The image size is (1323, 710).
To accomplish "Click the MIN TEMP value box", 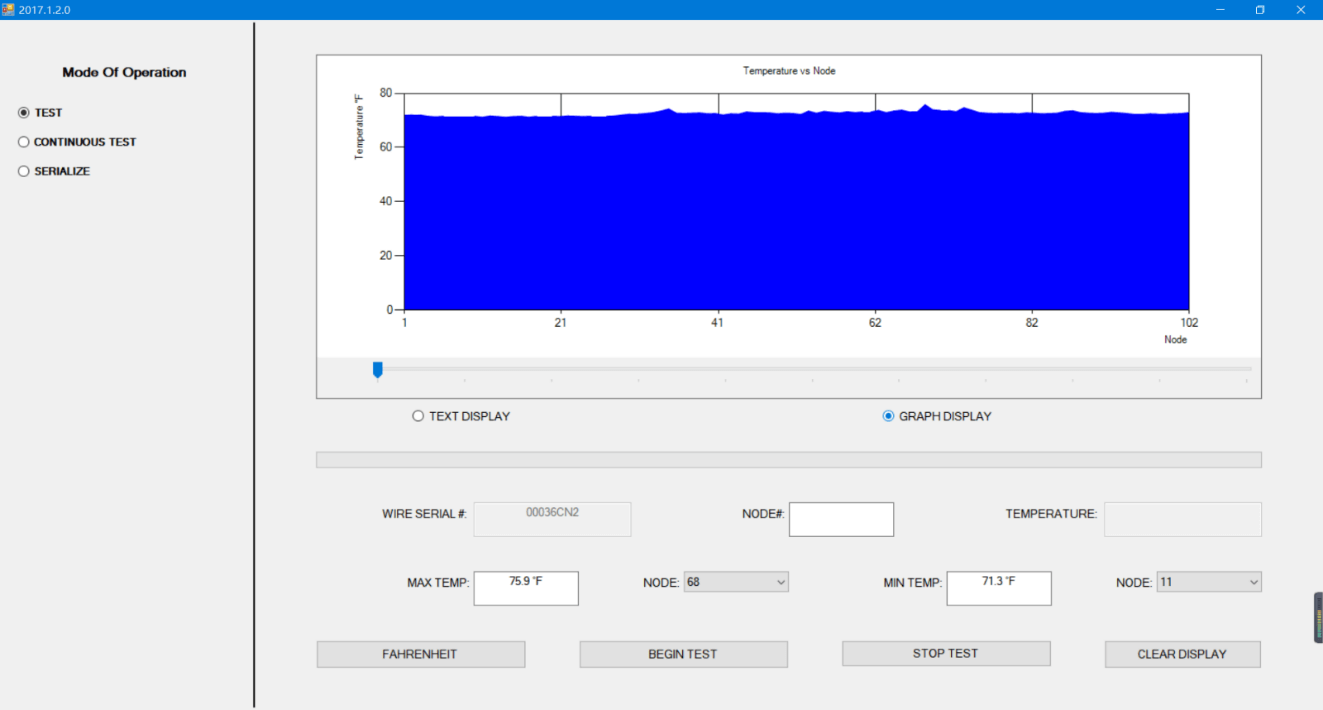I will [x=998, y=588].
